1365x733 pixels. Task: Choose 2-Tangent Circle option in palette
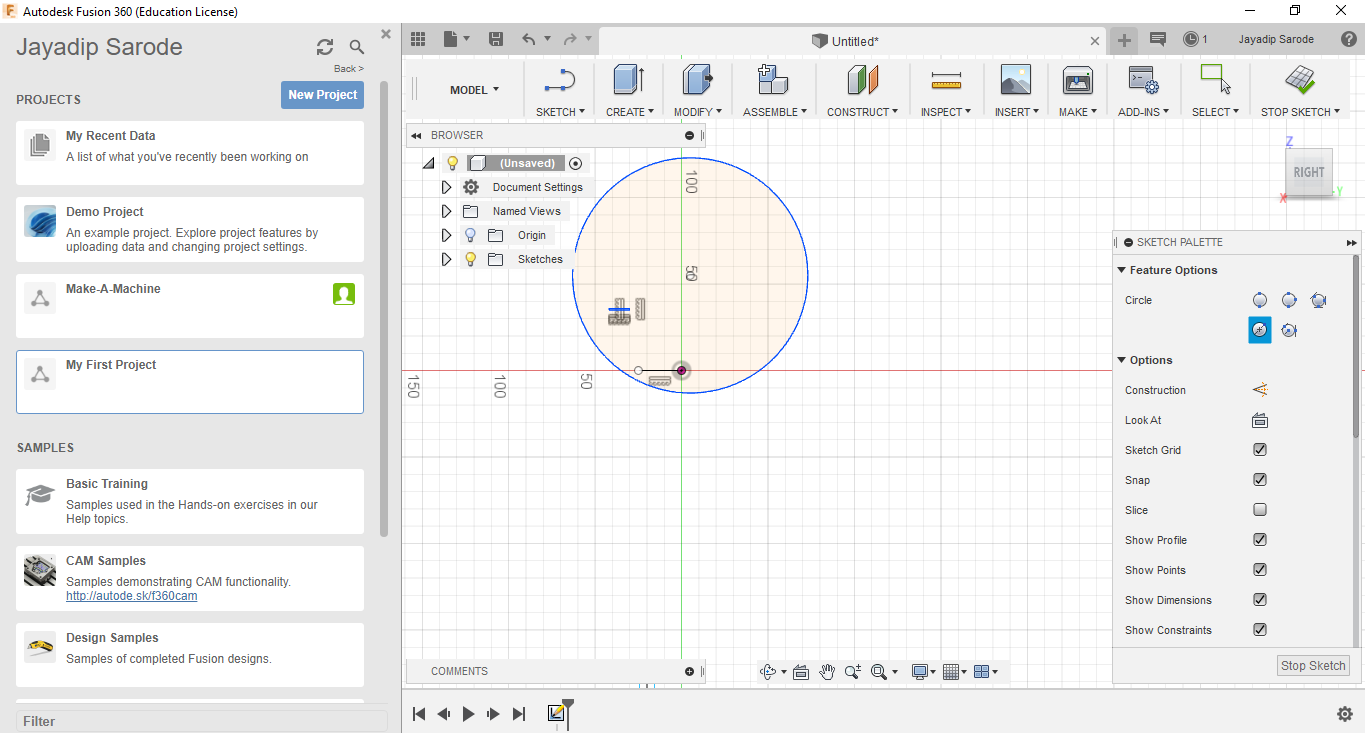click(1260, 330)
